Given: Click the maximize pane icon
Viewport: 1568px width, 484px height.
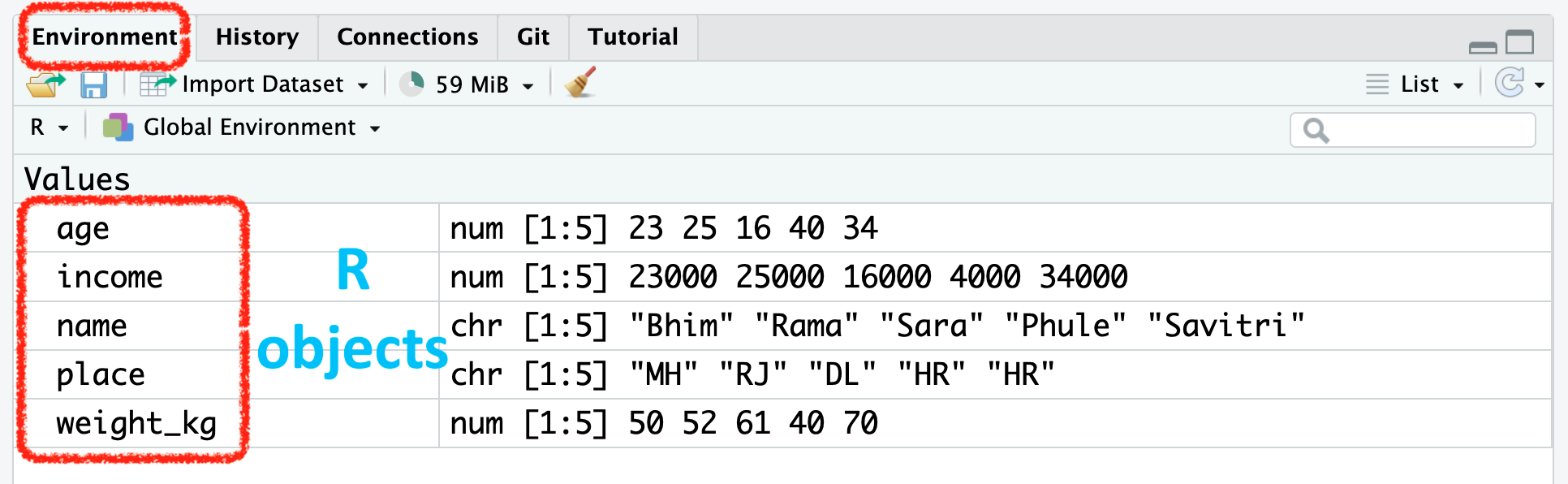Looking at the screenshot, I should click(1519, 42).
